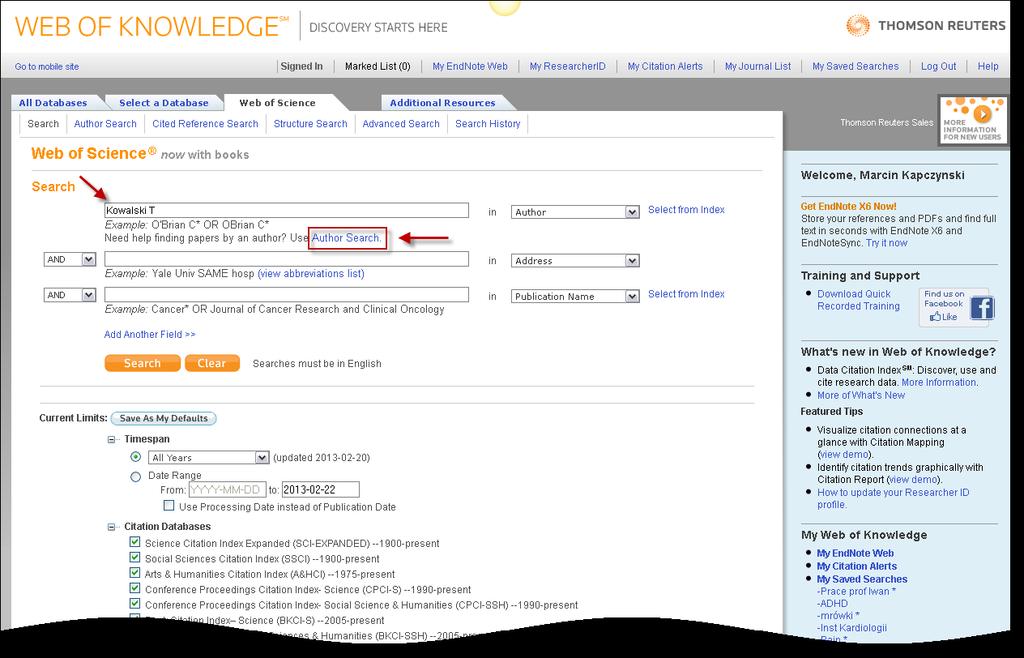
Task: Open More of What's New link
Action: click(861, 395)
